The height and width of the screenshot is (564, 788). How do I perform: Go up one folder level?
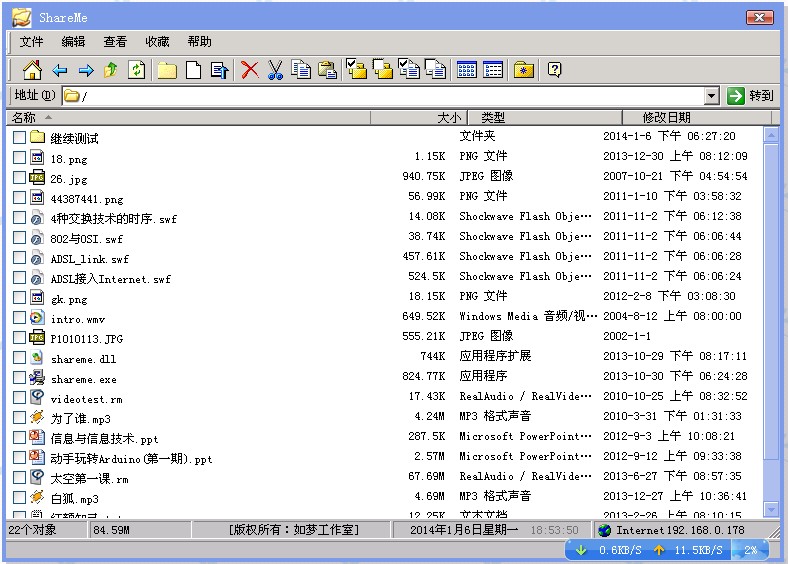pyautogui.click(x=111, y=70)
